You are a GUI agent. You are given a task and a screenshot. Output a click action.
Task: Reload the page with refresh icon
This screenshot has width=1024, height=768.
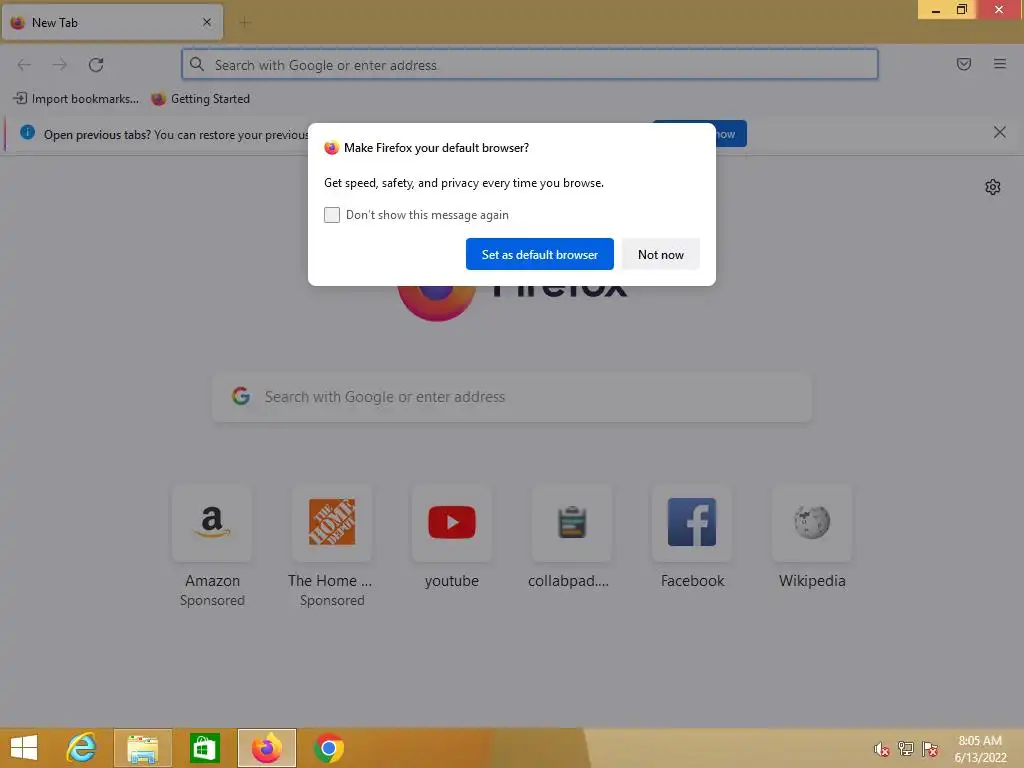click(x=96, y=65)
